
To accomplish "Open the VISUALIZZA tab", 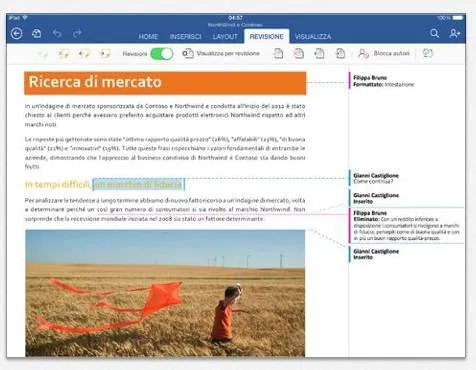I will pos(313,37).
